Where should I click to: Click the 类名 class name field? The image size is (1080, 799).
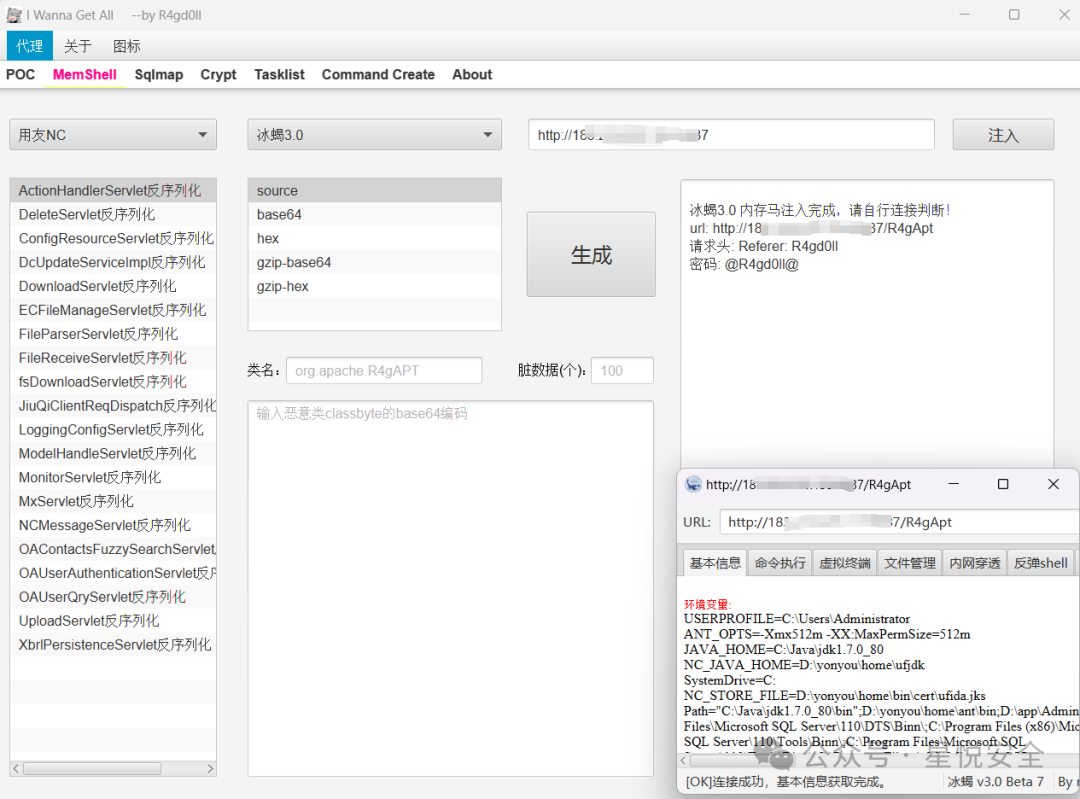[x=384, y=371]
